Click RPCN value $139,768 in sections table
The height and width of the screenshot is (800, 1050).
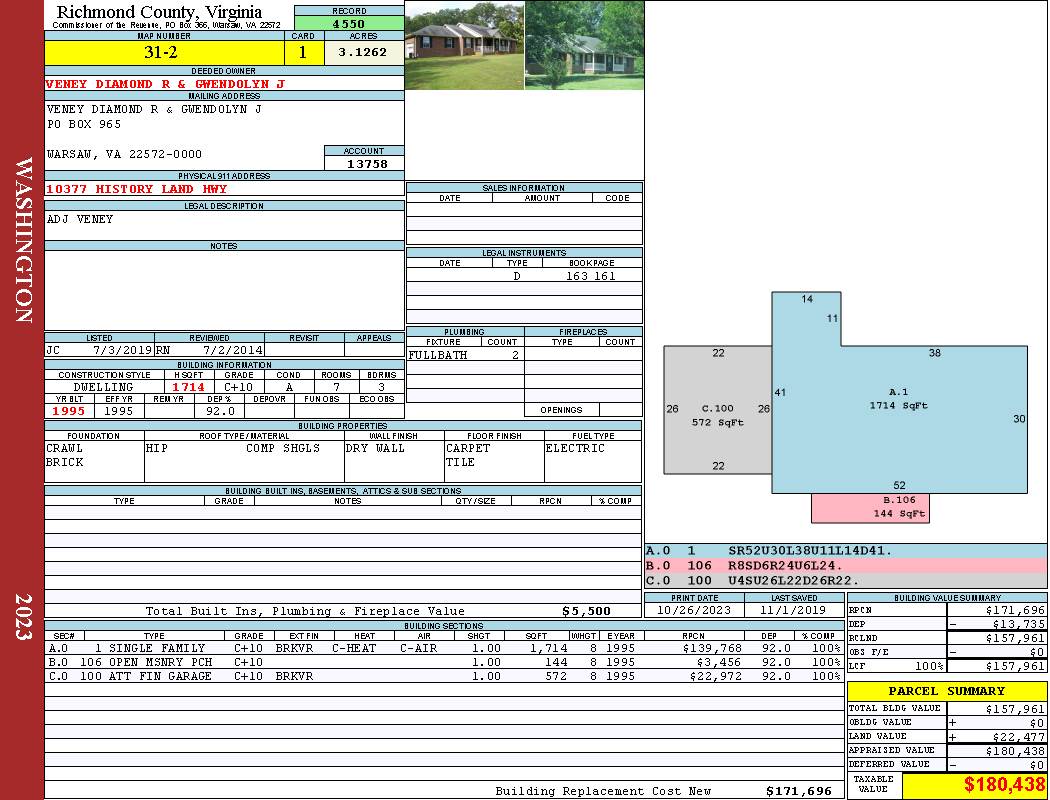(x=712, y=649)
